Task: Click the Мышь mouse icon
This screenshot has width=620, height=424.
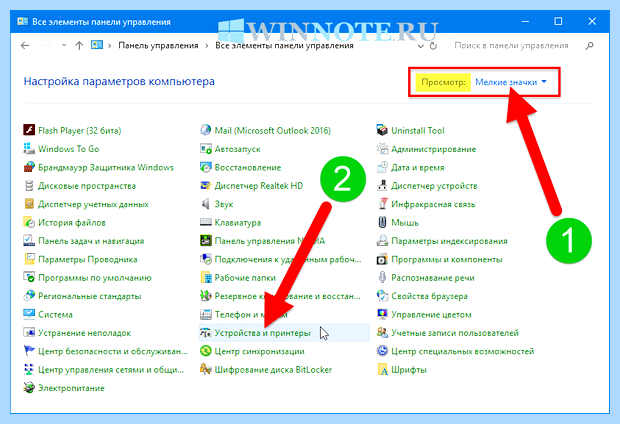Action: tap(382, 222)
